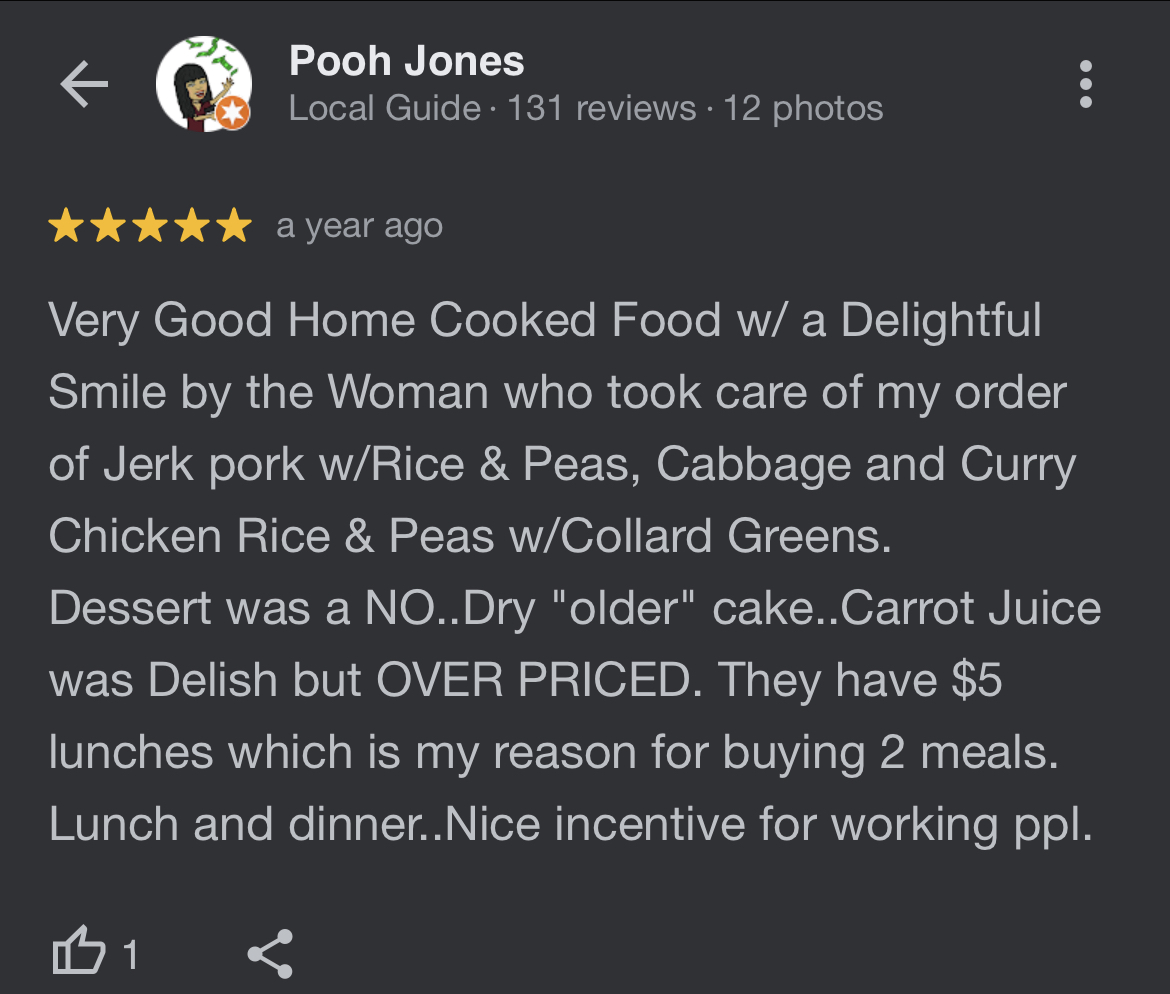Image resolution: width=1170 pixels, height=994 pixels.
Task: View the reviewer's 12 photos
Action: click(x=803, y=108)
